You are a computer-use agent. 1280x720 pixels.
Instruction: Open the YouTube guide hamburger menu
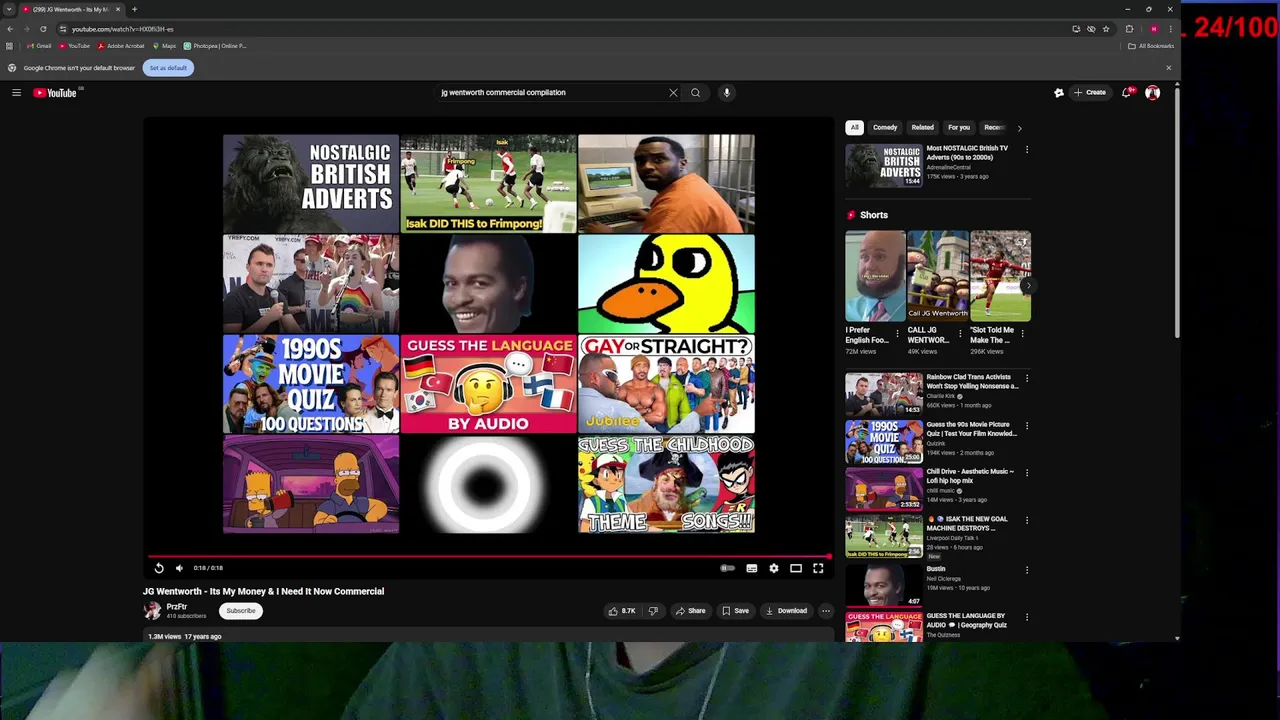(16, 93)
